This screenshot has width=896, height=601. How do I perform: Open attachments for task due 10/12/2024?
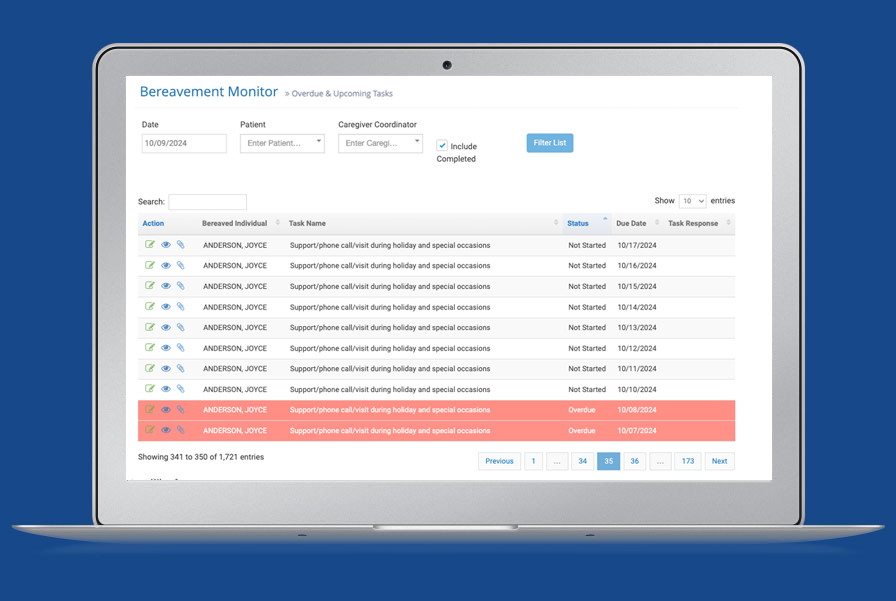[x=181, y=347]
